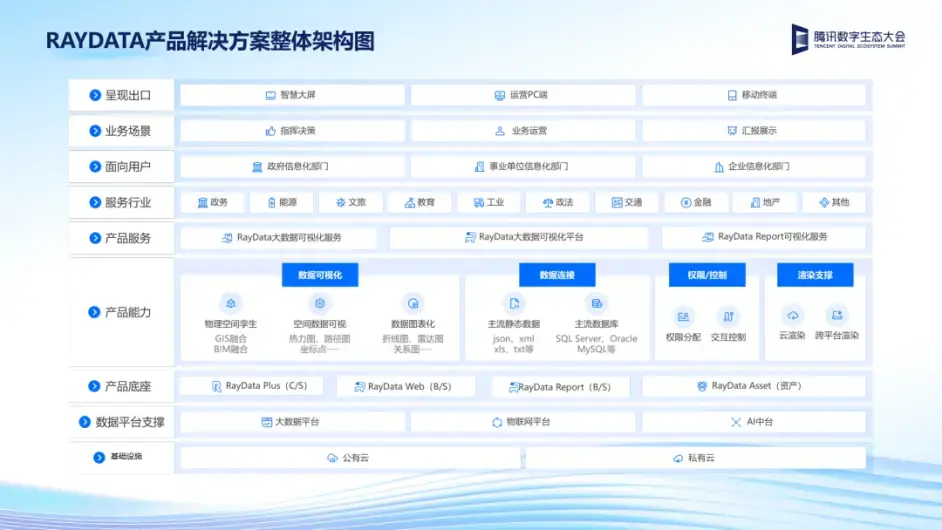Click the round icon above 物理空间孪生
The width and height of the screenshot is (942, 530).
[231, 303]
